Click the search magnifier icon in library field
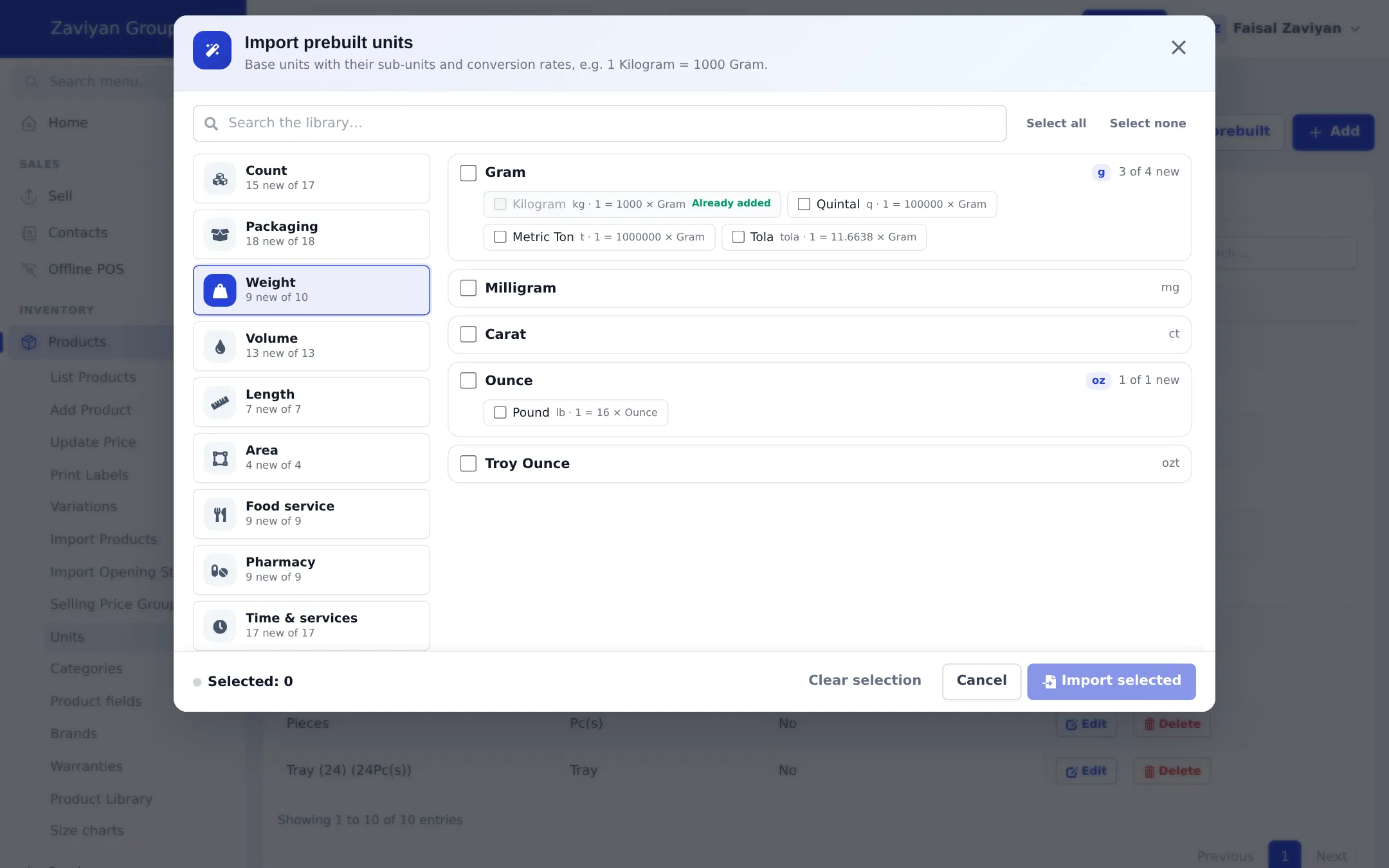The height and width of the screenshot is (868, 1389). coord(211,123)
